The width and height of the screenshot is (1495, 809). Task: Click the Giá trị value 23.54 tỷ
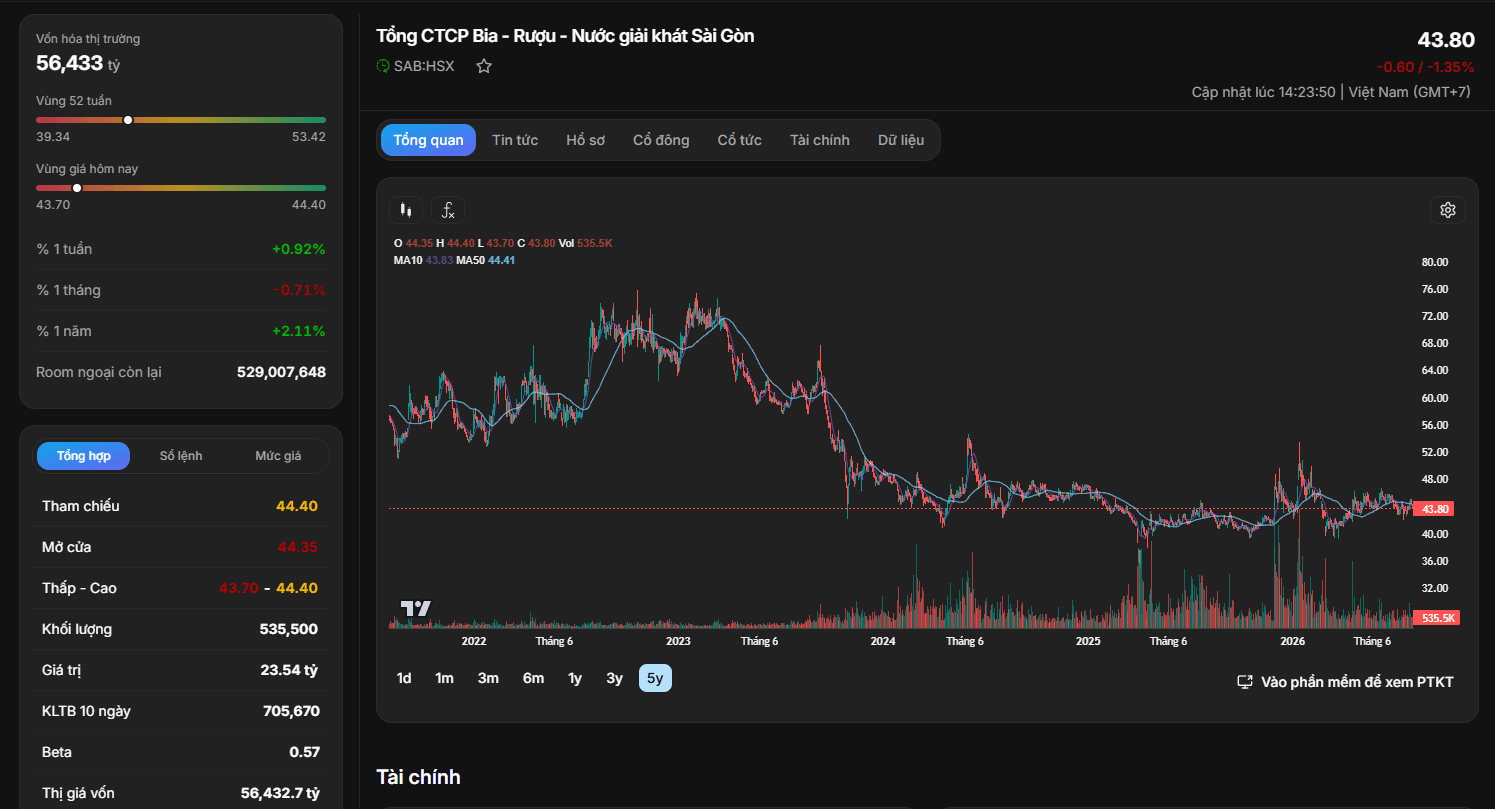(289, 670)
